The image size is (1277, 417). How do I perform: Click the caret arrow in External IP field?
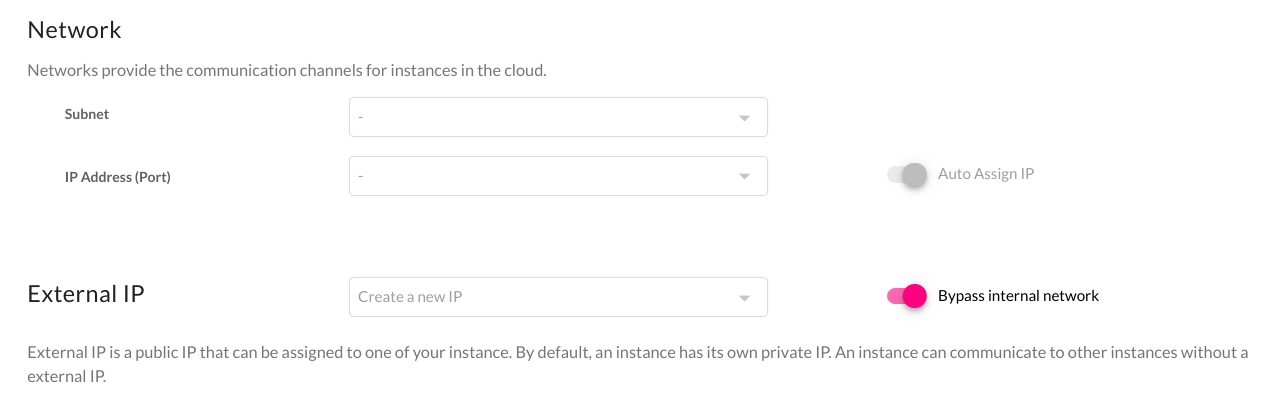click(744, 298)
